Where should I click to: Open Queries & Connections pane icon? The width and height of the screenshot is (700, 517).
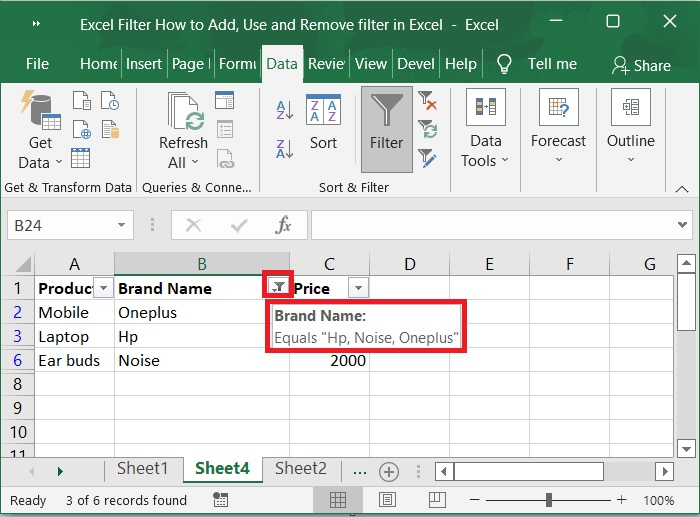pos(225,100)
